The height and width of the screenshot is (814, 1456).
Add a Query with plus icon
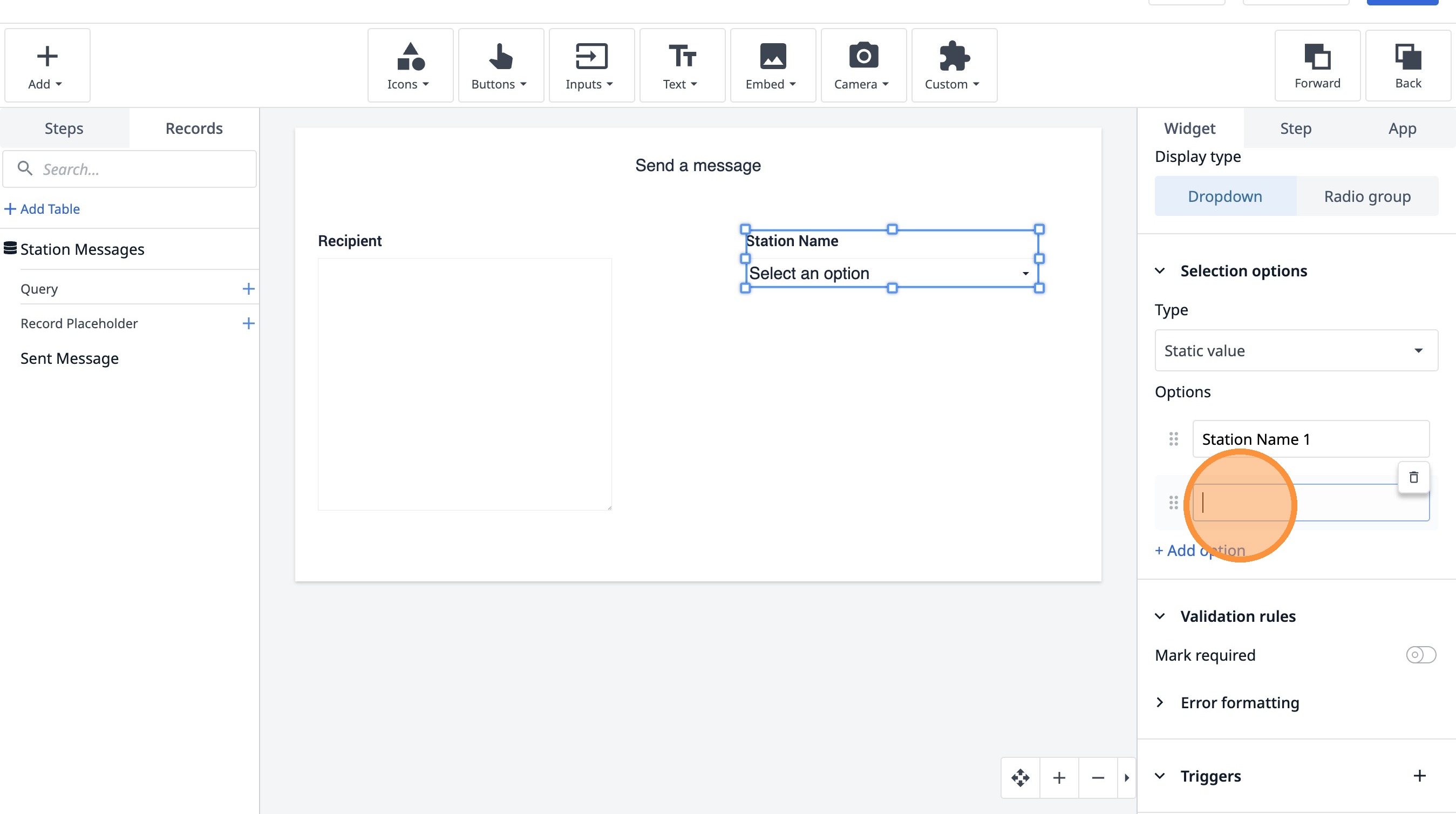[248, 289]
